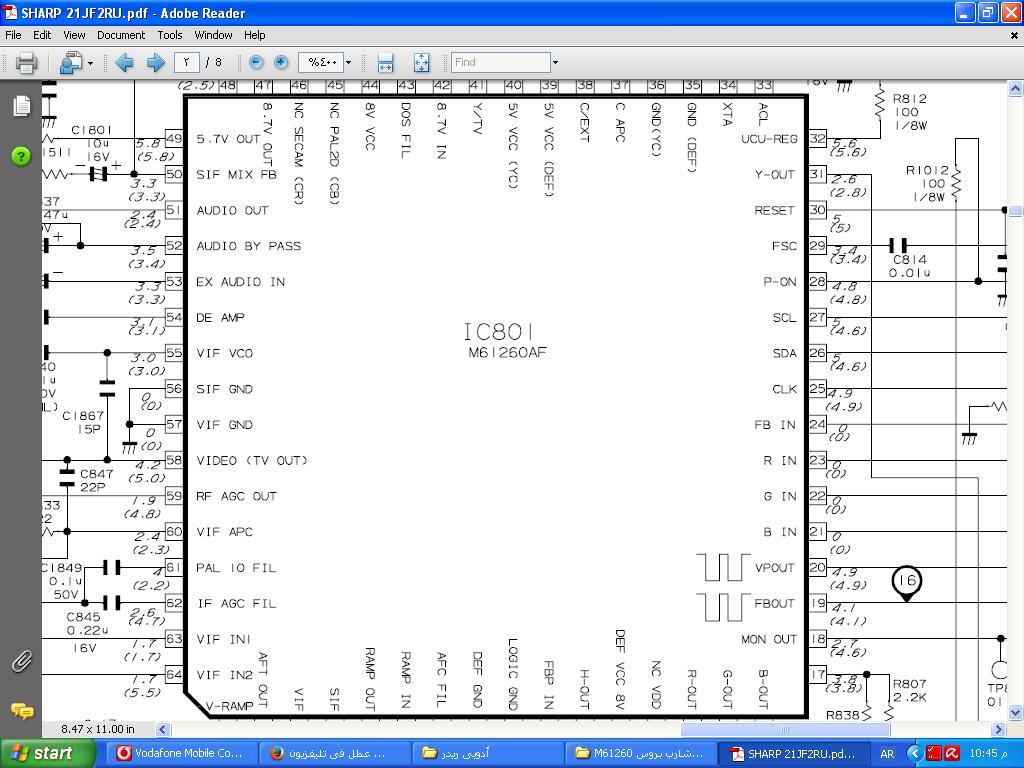1024x768 pixels.
Task: Click the green help question mark icon
Action: tap(21, 156)
